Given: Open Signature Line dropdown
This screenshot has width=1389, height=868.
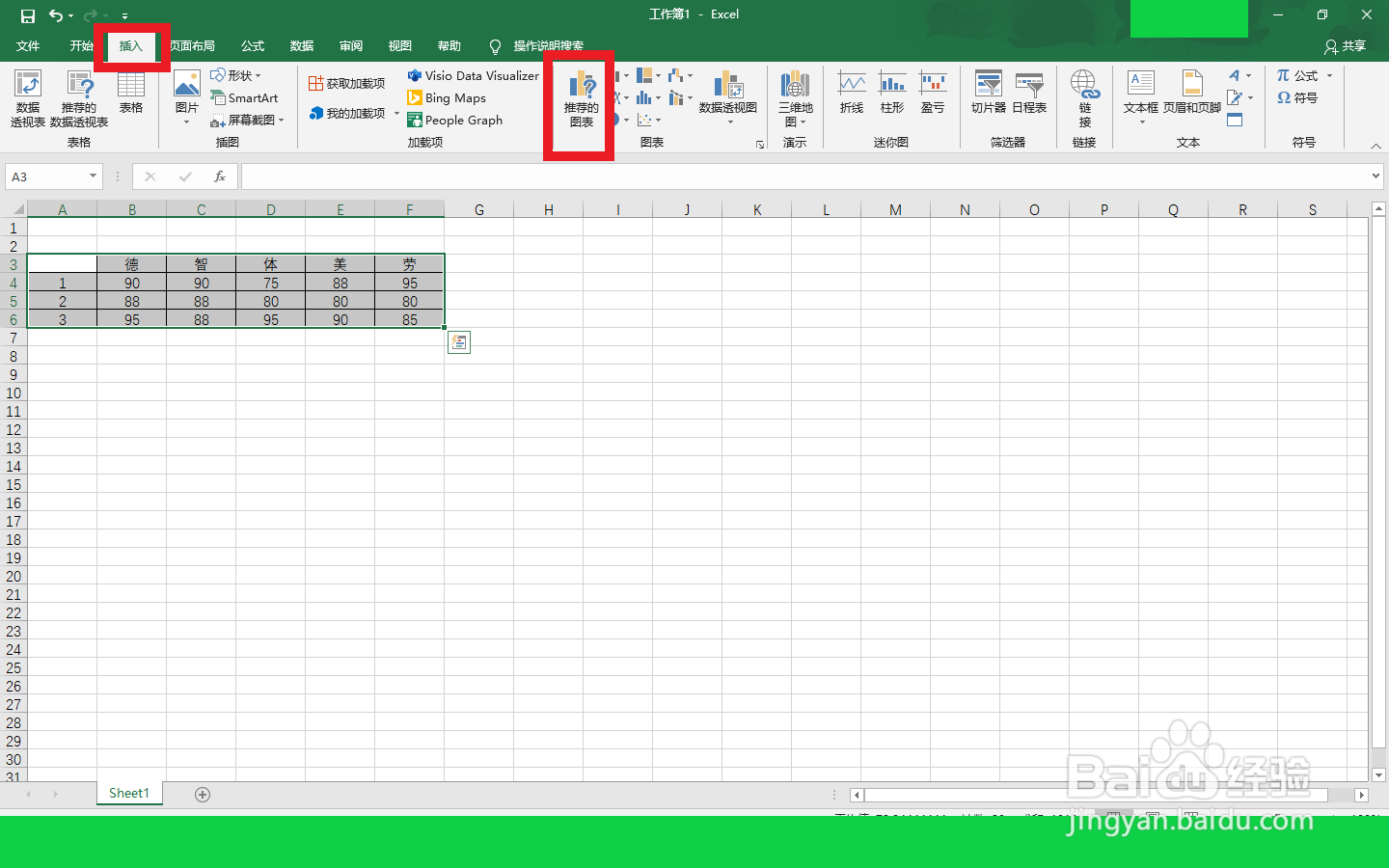Looking at the screenshot, I should (1239, 97).
